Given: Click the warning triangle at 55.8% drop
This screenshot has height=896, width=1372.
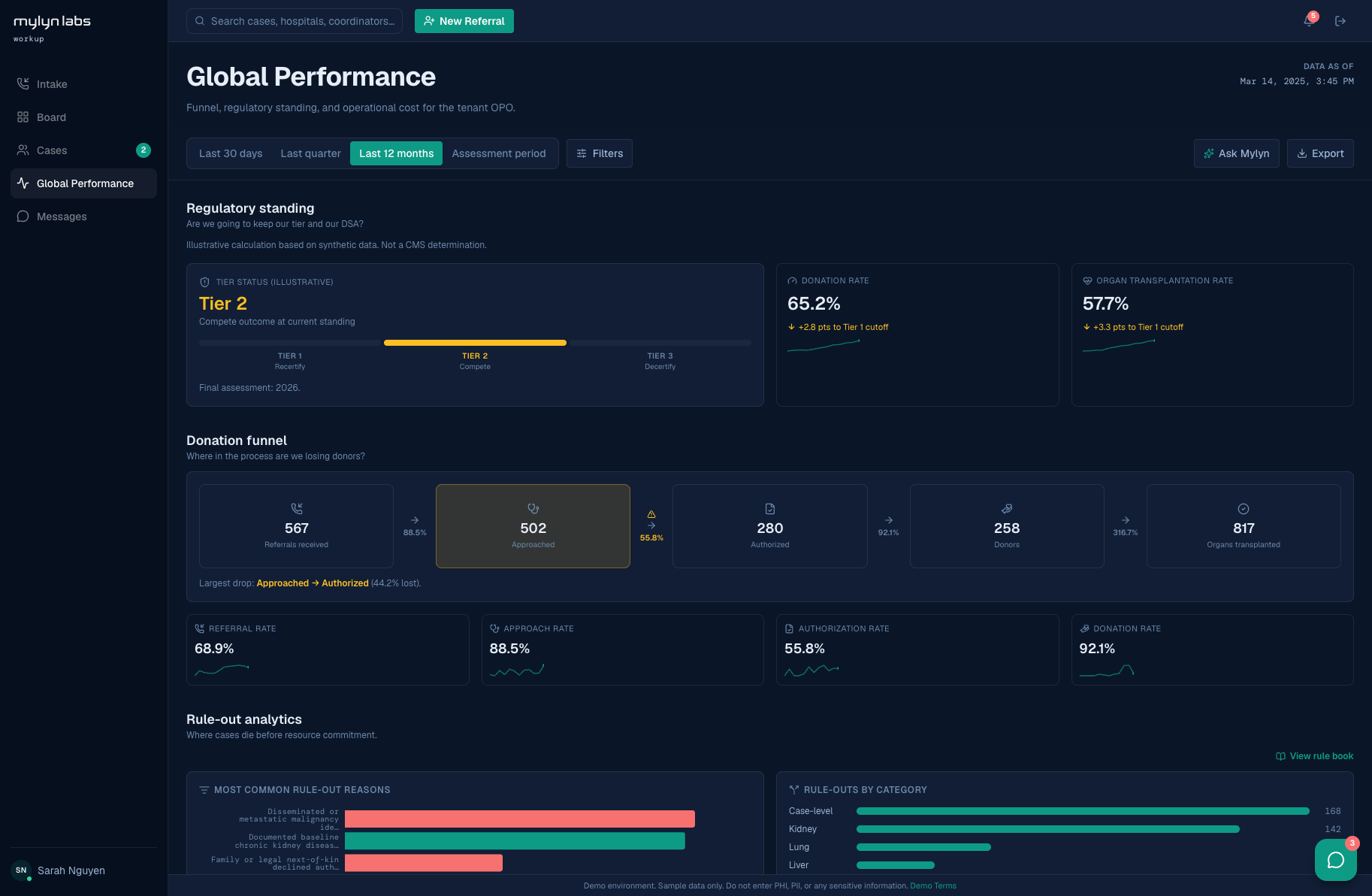Looking at the screenshot, I should coord(651,514).
